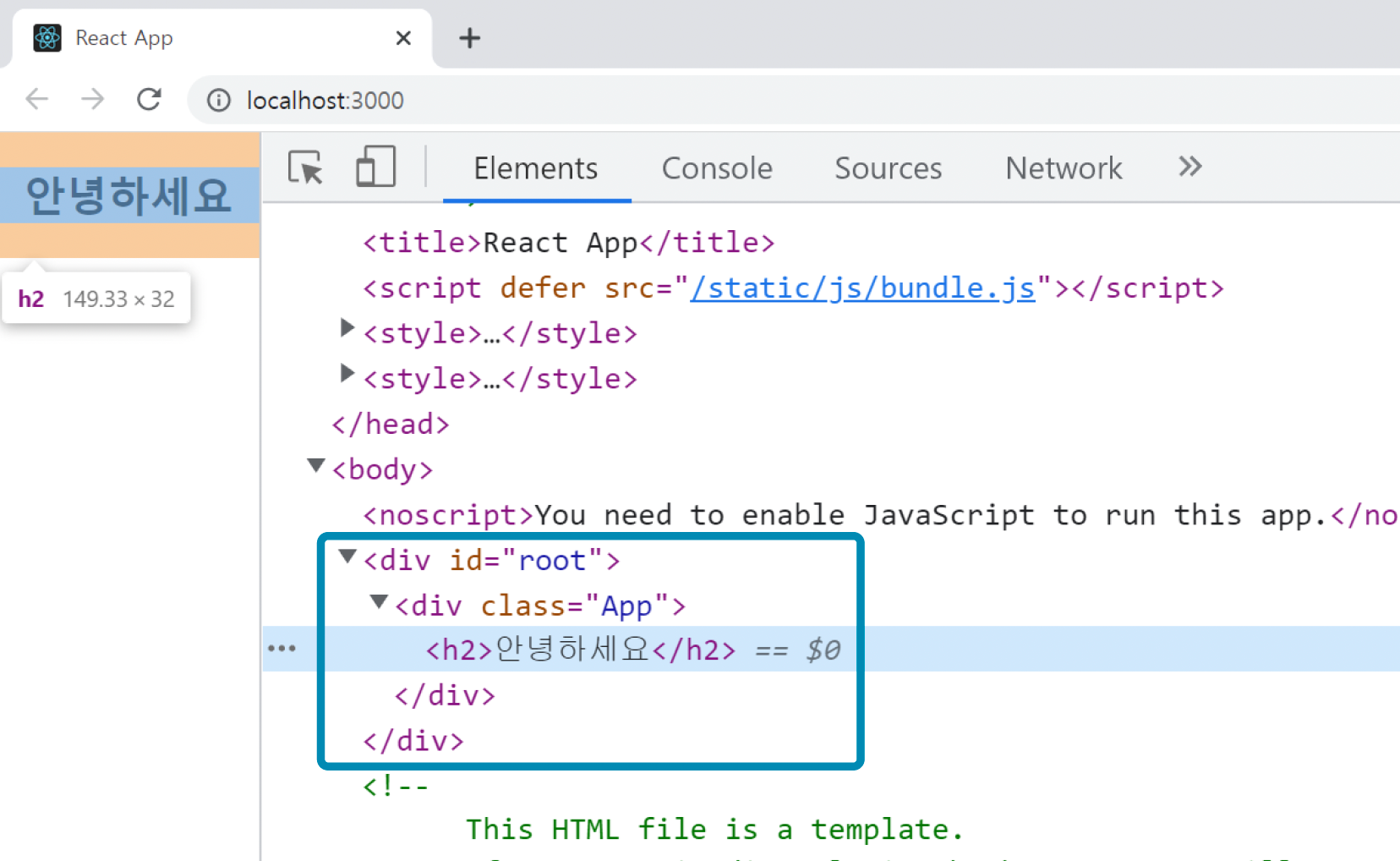Collapse the div class App node

click(x=379, y=601)
